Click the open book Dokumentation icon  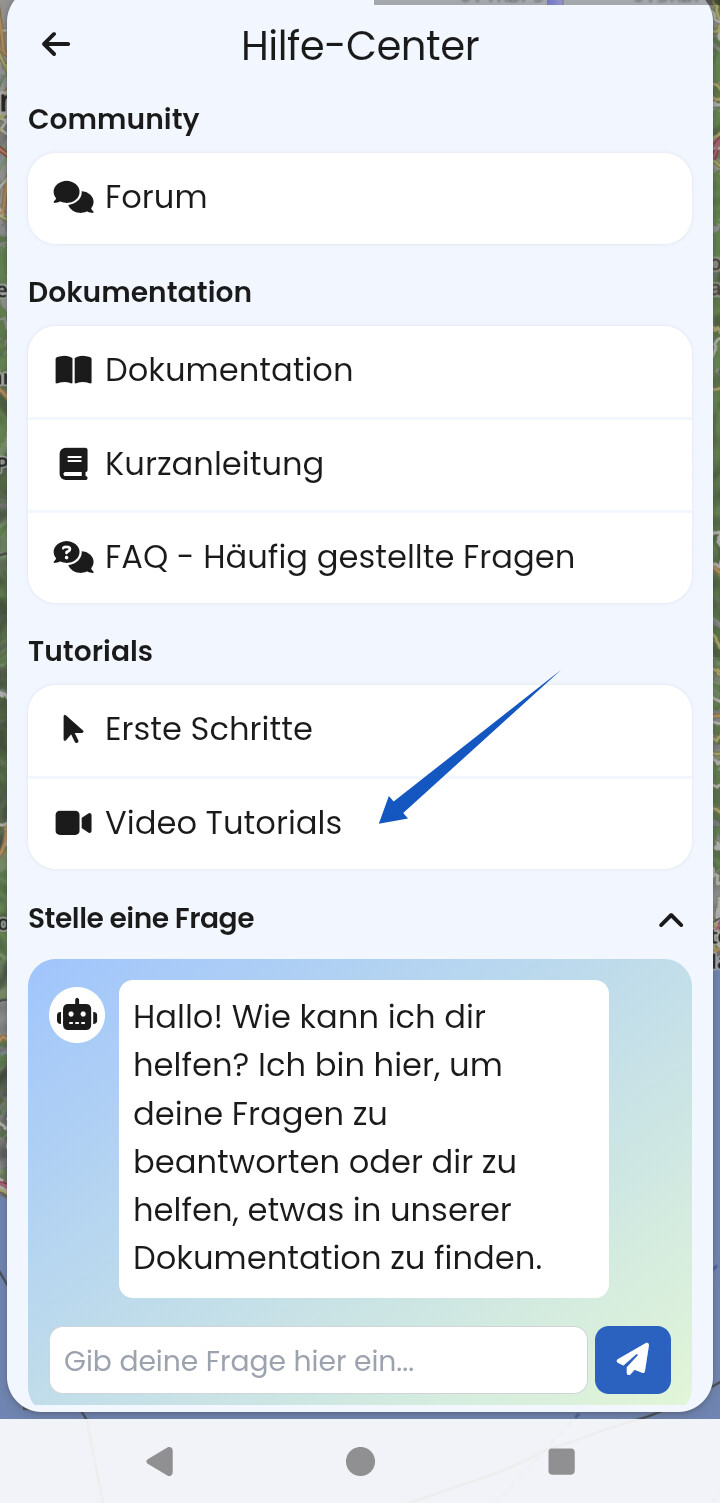[x=73, y=370]
